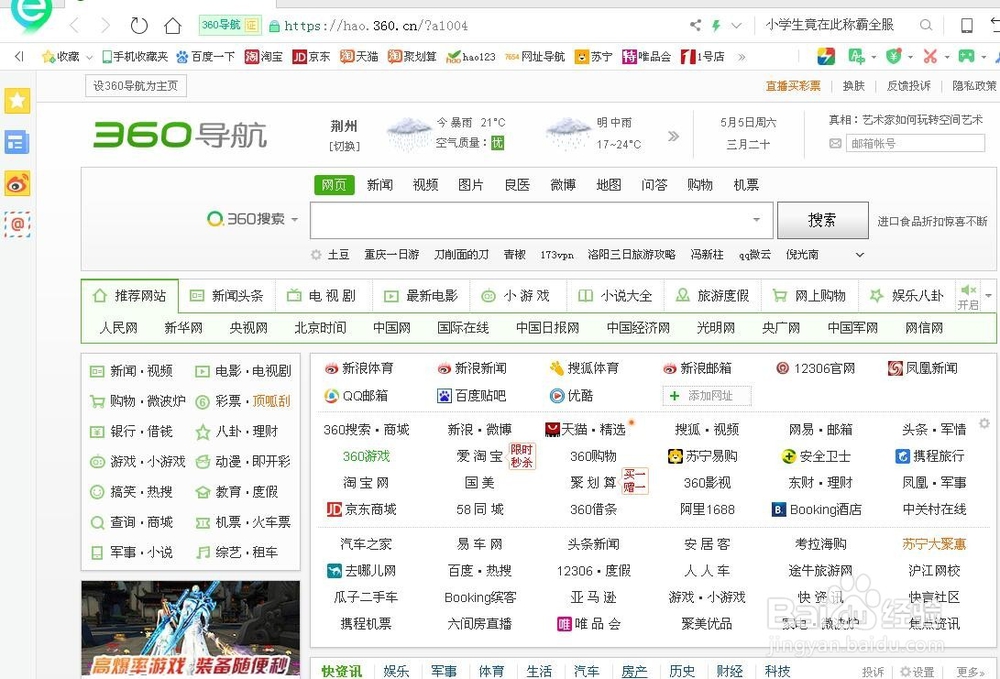Click the 切换 city switch link
Screen dimensions: 1000x679
coord(344,146)
